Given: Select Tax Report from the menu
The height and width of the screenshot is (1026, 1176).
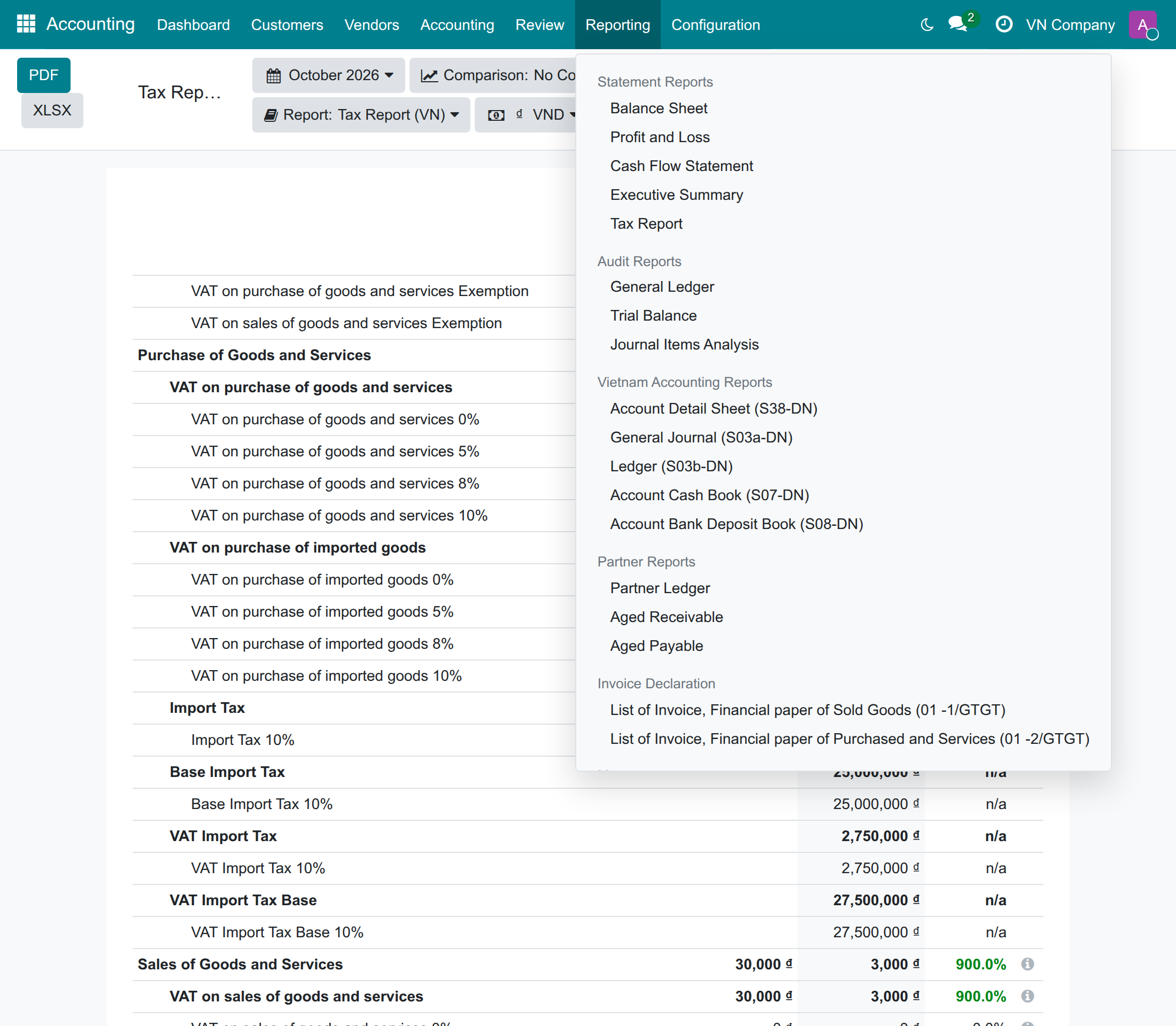Looking at the screenshot, I should click(646, 224).
